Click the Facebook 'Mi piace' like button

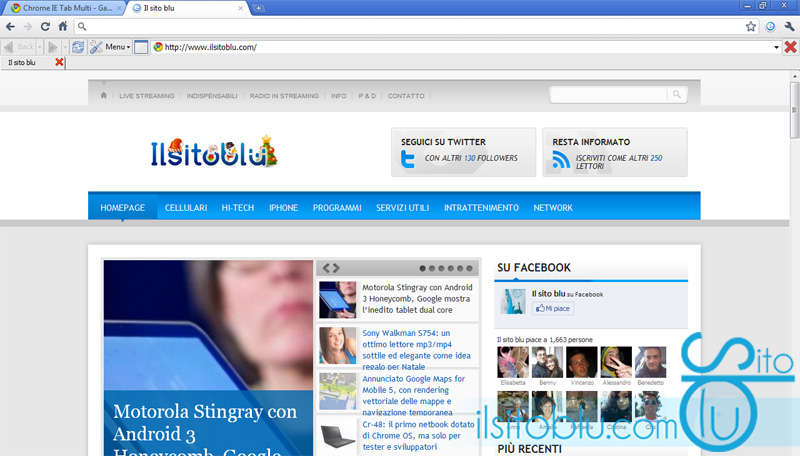pyautogui.click(x=553, y=308)
